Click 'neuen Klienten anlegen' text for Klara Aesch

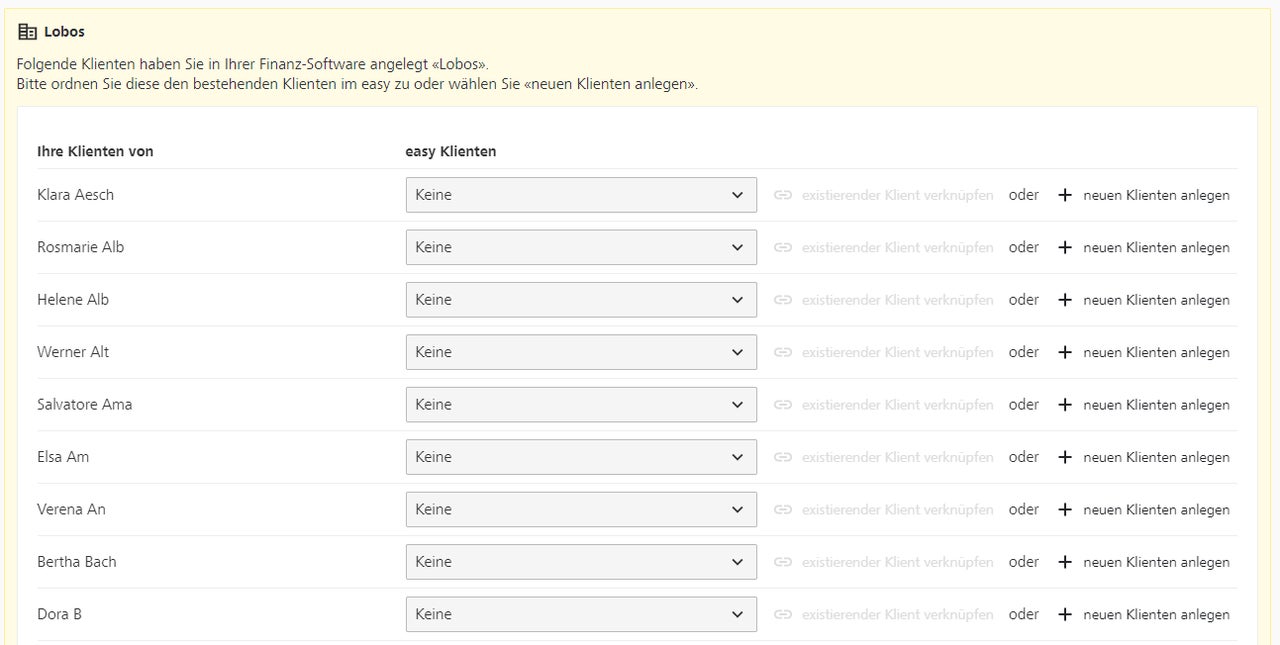[1157, 195]
